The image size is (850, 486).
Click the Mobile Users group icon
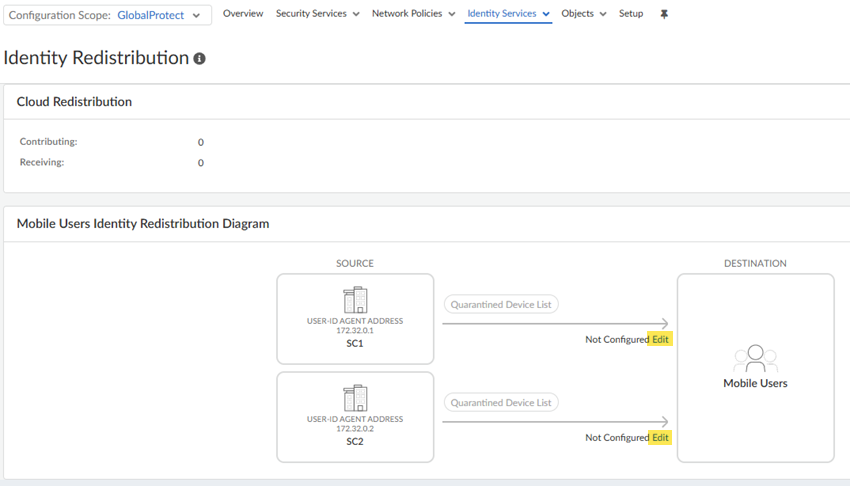(755, 359)
